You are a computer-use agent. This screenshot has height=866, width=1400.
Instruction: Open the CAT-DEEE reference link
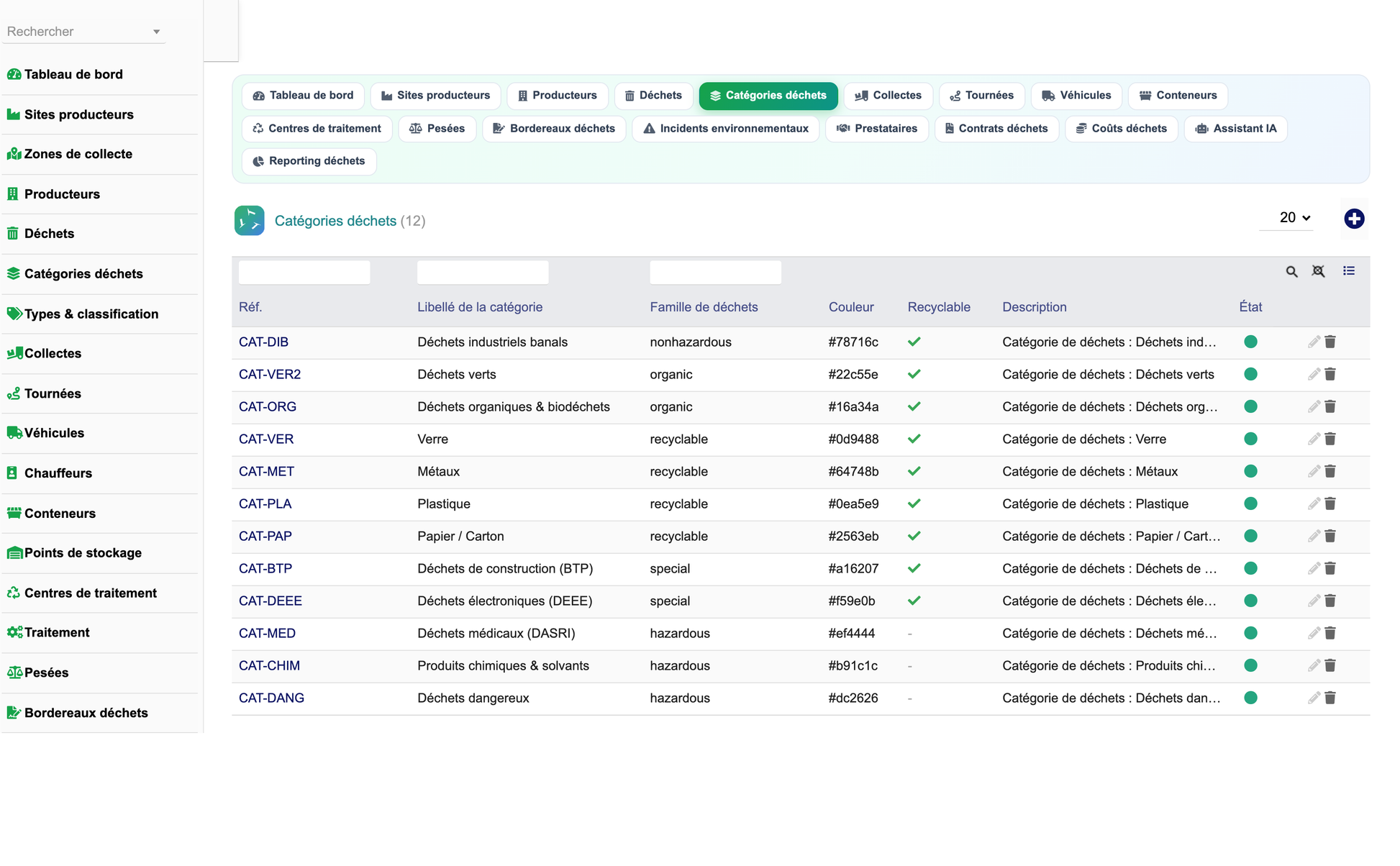pyautogui.click(x=271, y=601)
